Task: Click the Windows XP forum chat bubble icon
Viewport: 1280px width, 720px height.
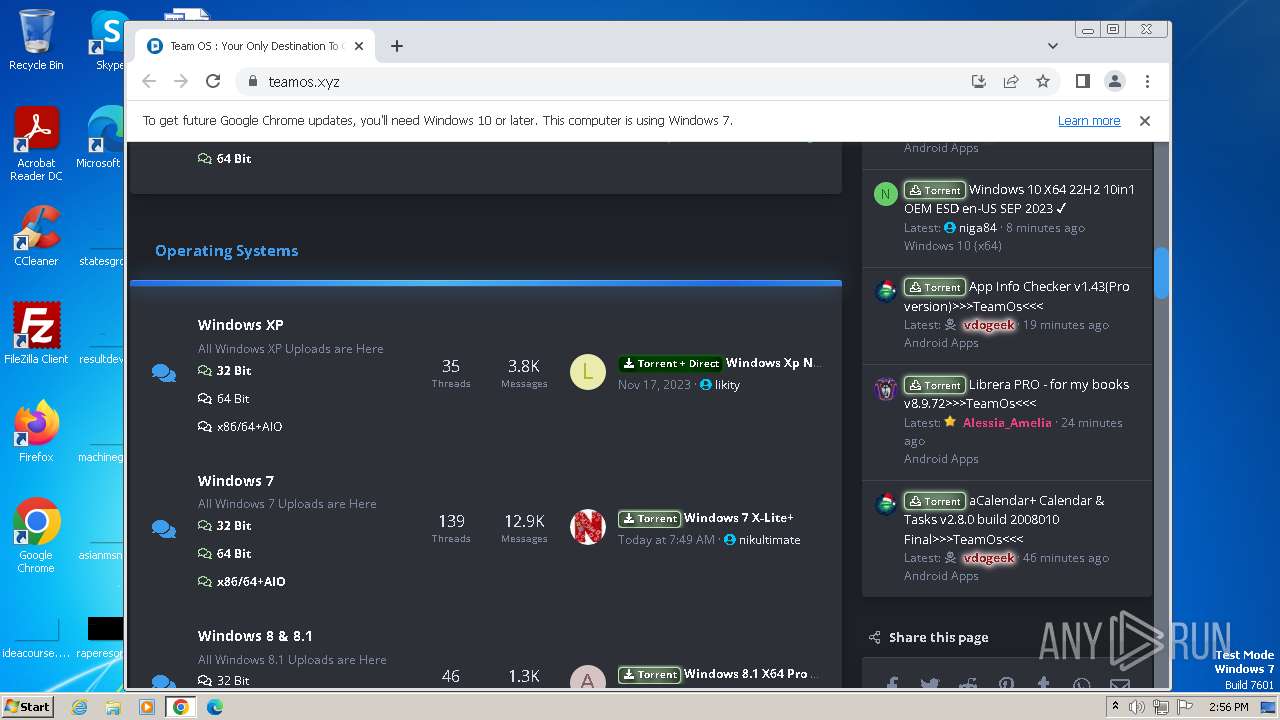Action: coord(164,373)
